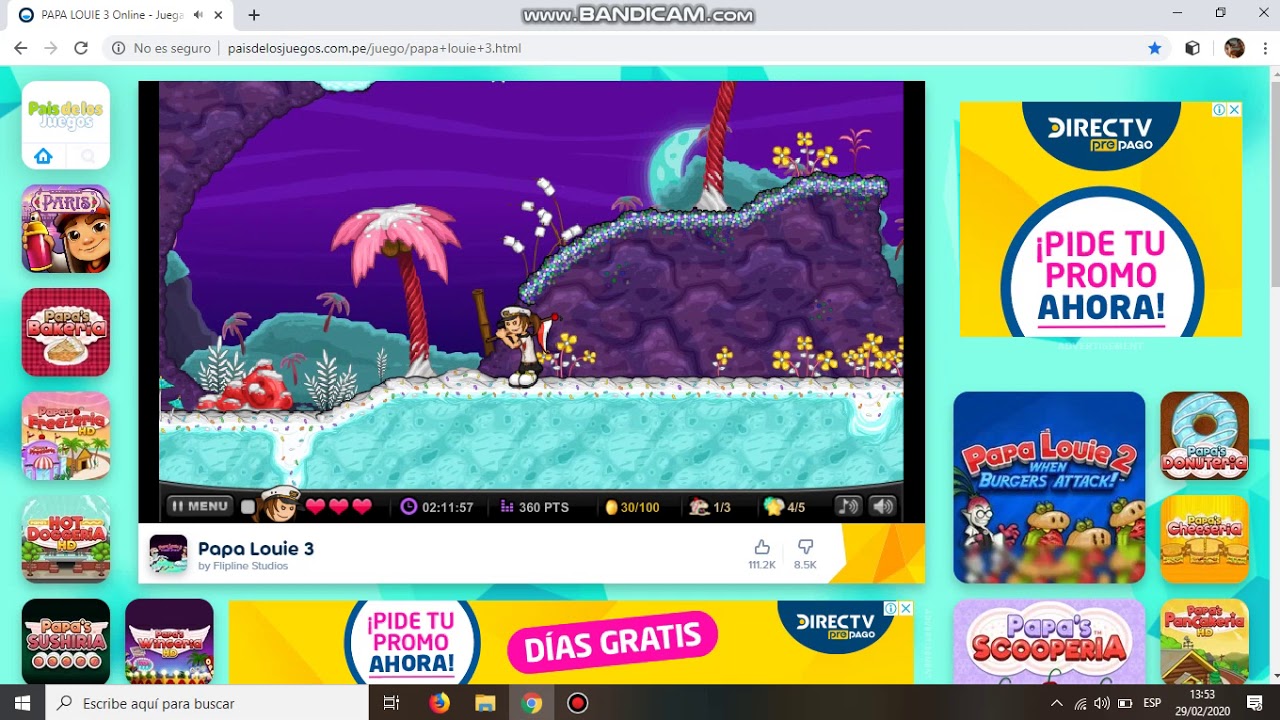
Task: Open the DirecTV sidebar ad info icon
Action: pos(1219,109)
